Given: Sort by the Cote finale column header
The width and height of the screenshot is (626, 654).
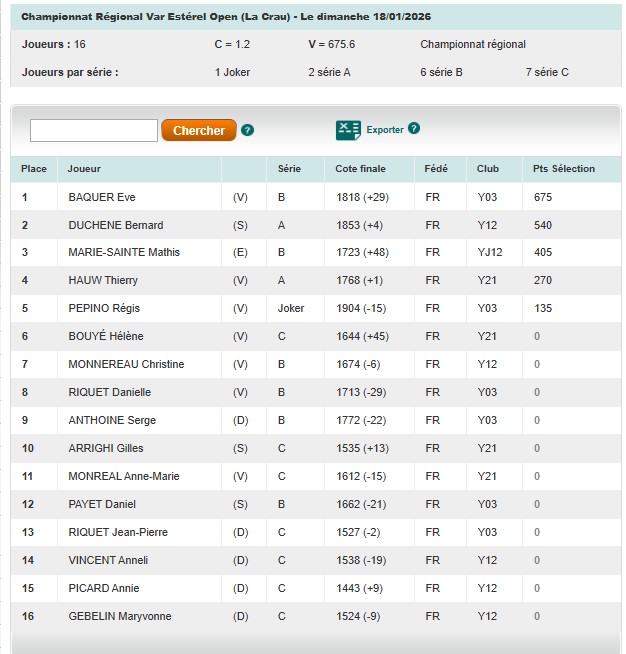Looking at the screenshot, I should click(x=360, y=169).
